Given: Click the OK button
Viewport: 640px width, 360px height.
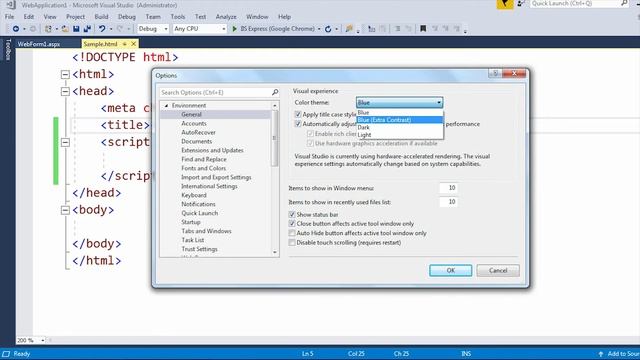Looking at the screenshot, I should (x=451, y=270).
